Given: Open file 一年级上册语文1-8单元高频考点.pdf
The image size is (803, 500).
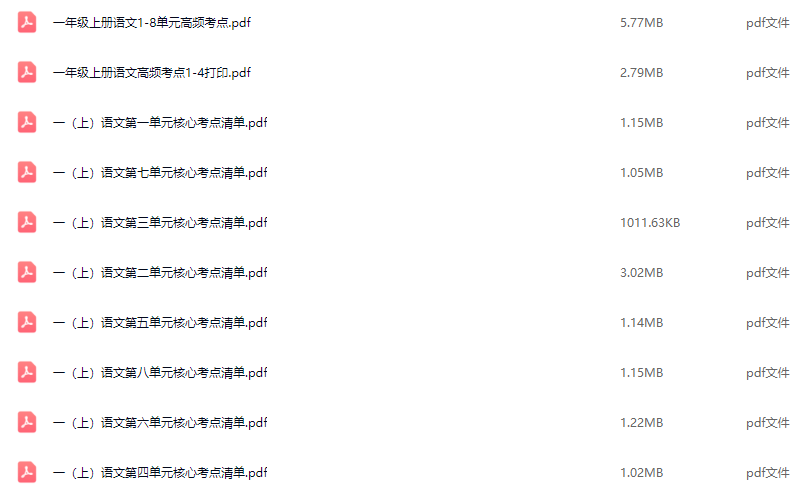Looking at the screenshot, I should click(152, 23).
